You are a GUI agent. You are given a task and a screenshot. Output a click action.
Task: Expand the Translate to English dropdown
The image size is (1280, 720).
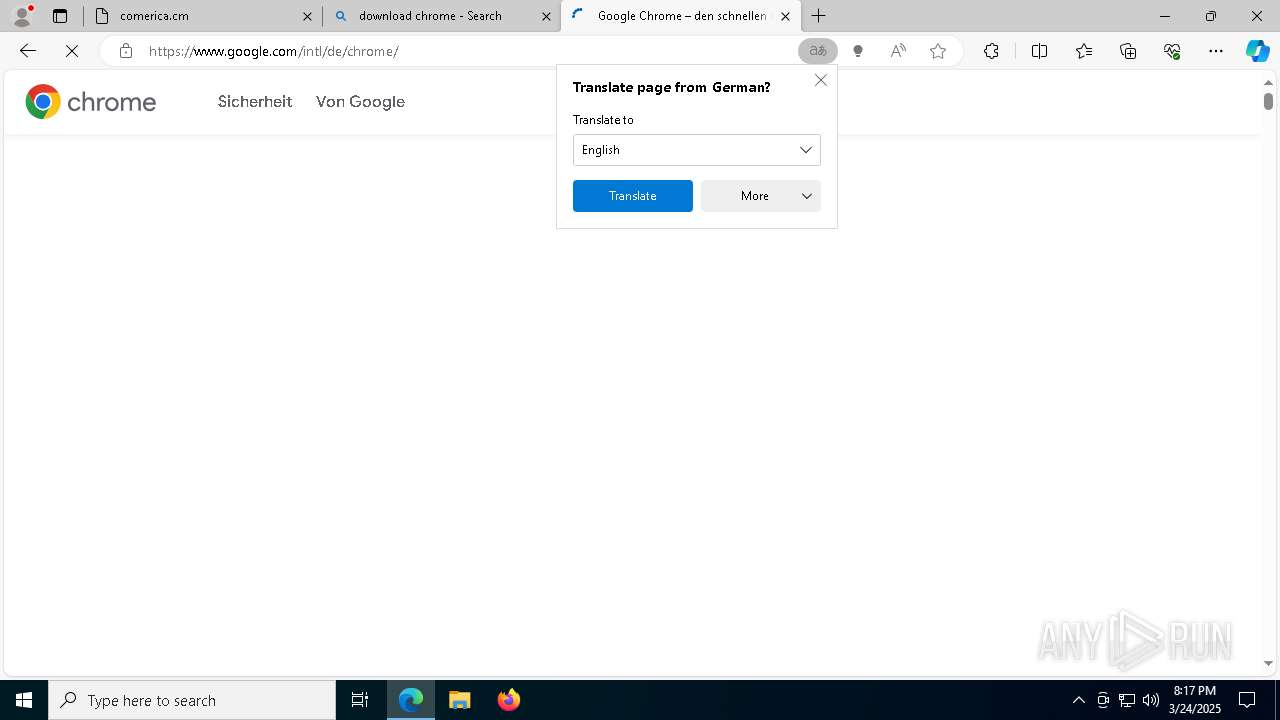pyautogui.click(x=697, y=150)
